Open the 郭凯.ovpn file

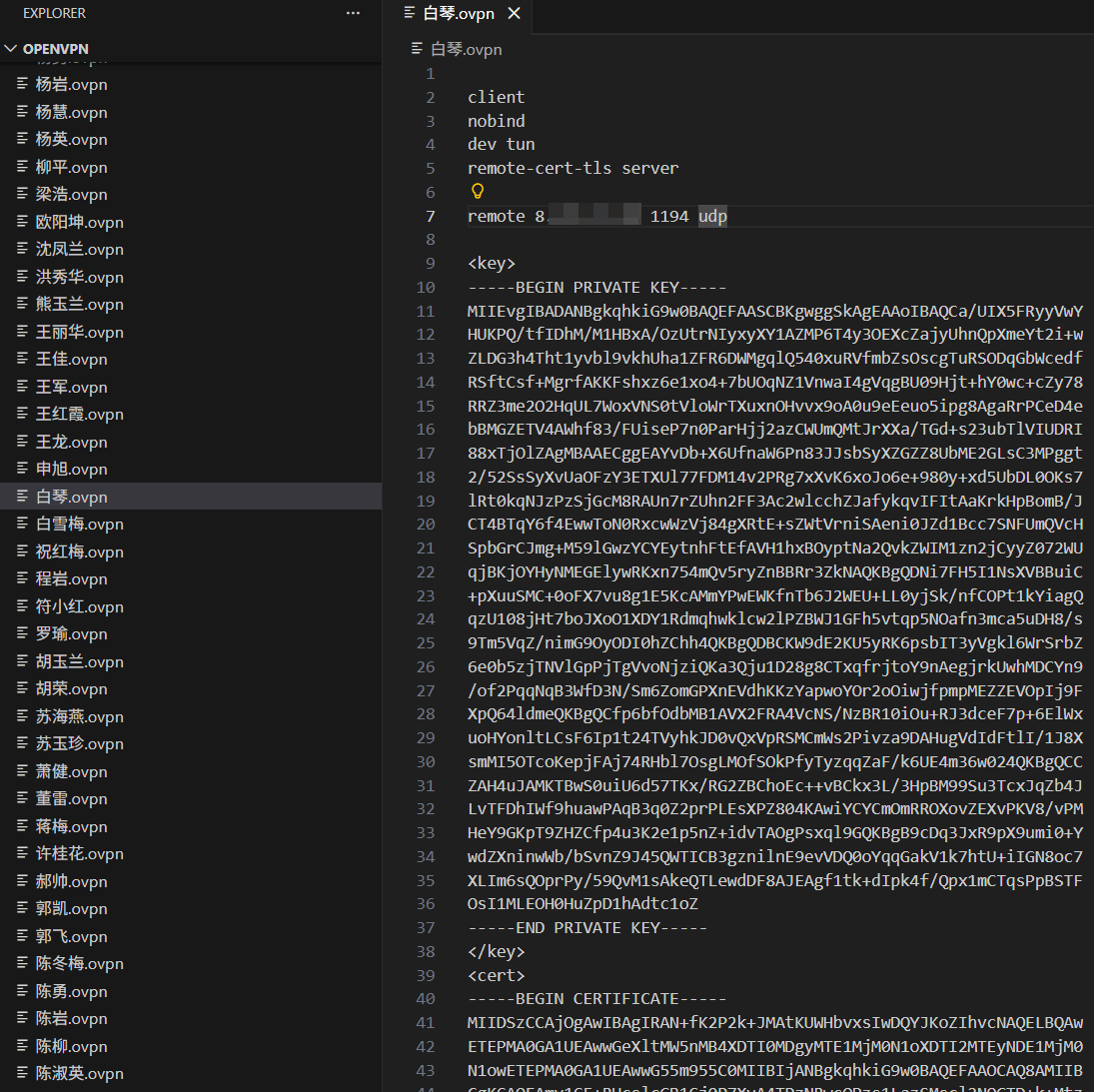click(72, 908)
